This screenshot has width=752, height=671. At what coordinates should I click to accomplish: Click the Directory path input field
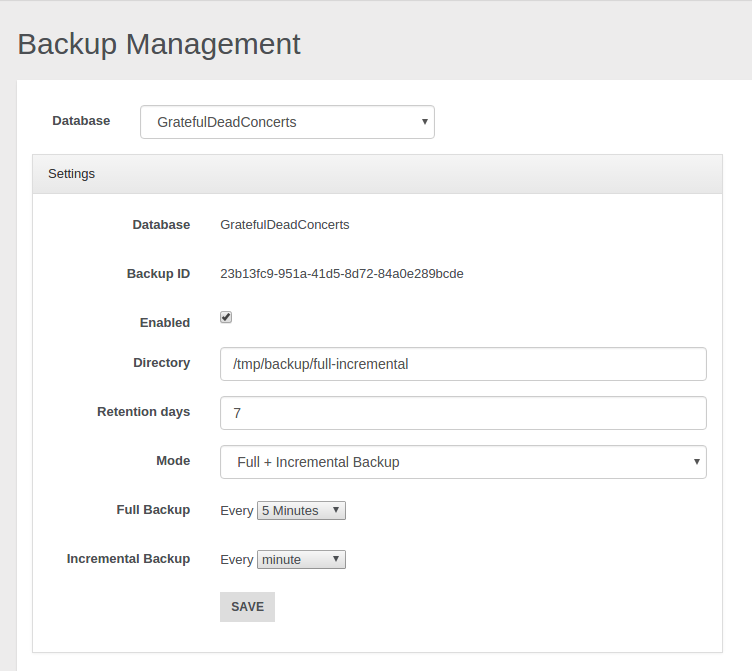click(463, 364)
